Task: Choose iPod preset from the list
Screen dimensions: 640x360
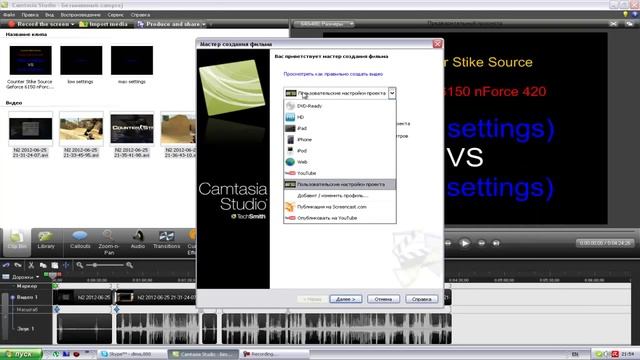Action: coord(340,151)
